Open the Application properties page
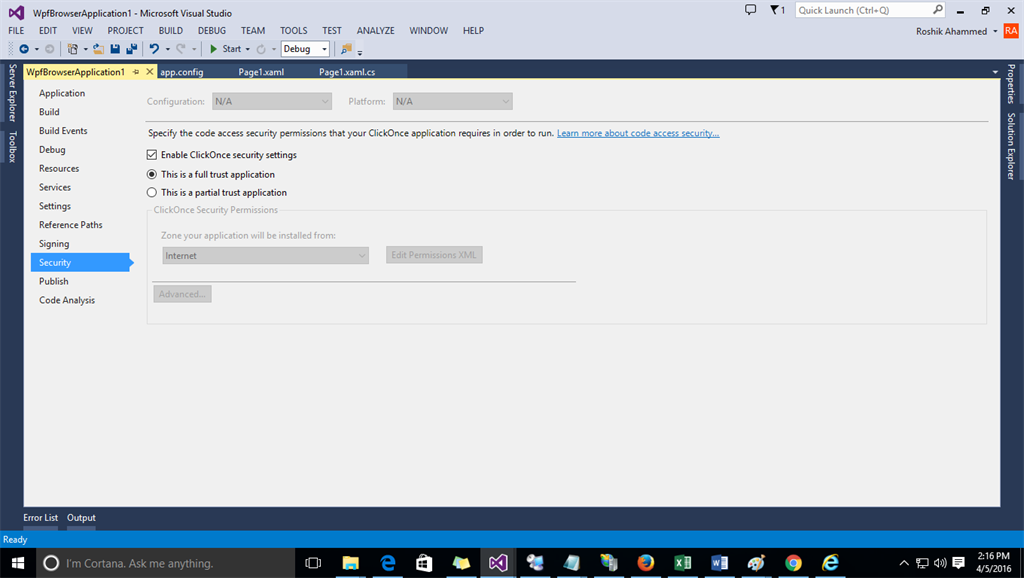Image resolution: width=1024 pixels, height=578 pixels. pyautogui.click(x=62, y=93)
